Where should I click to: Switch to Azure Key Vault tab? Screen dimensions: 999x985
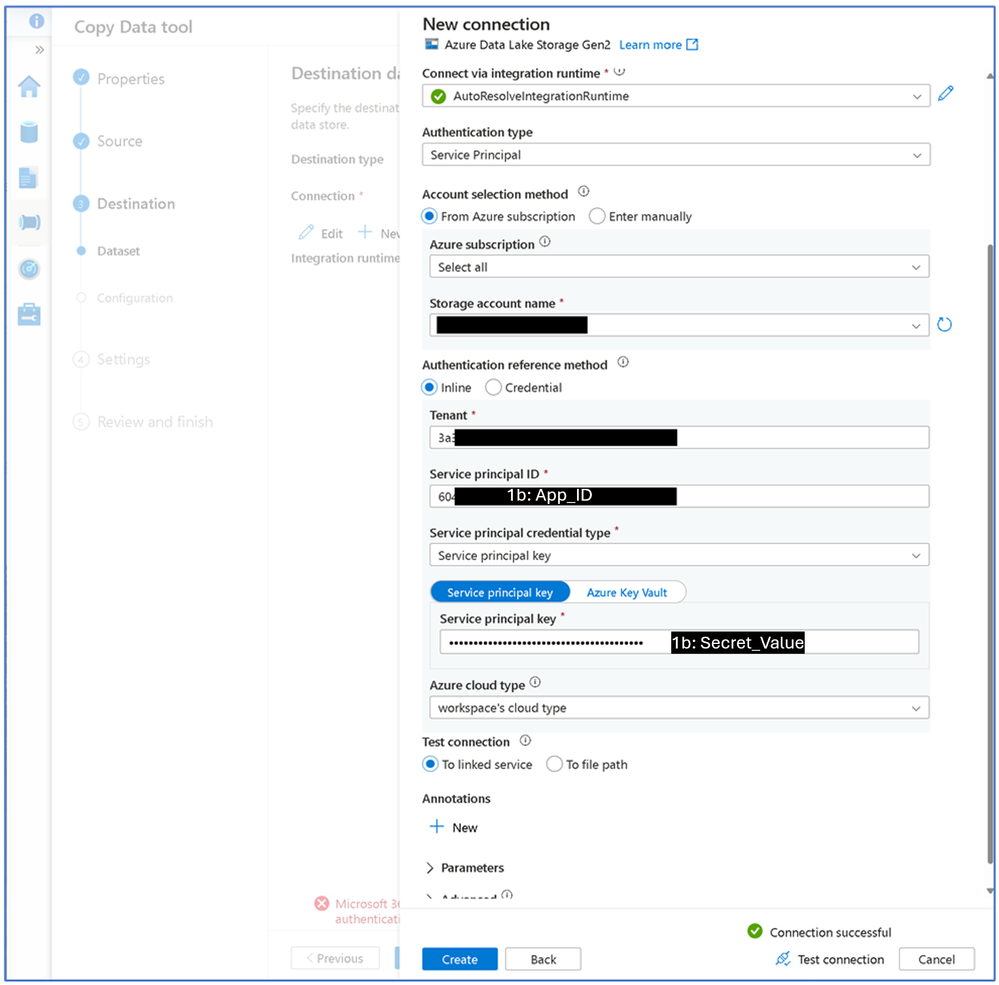click(x=627, y=593)
